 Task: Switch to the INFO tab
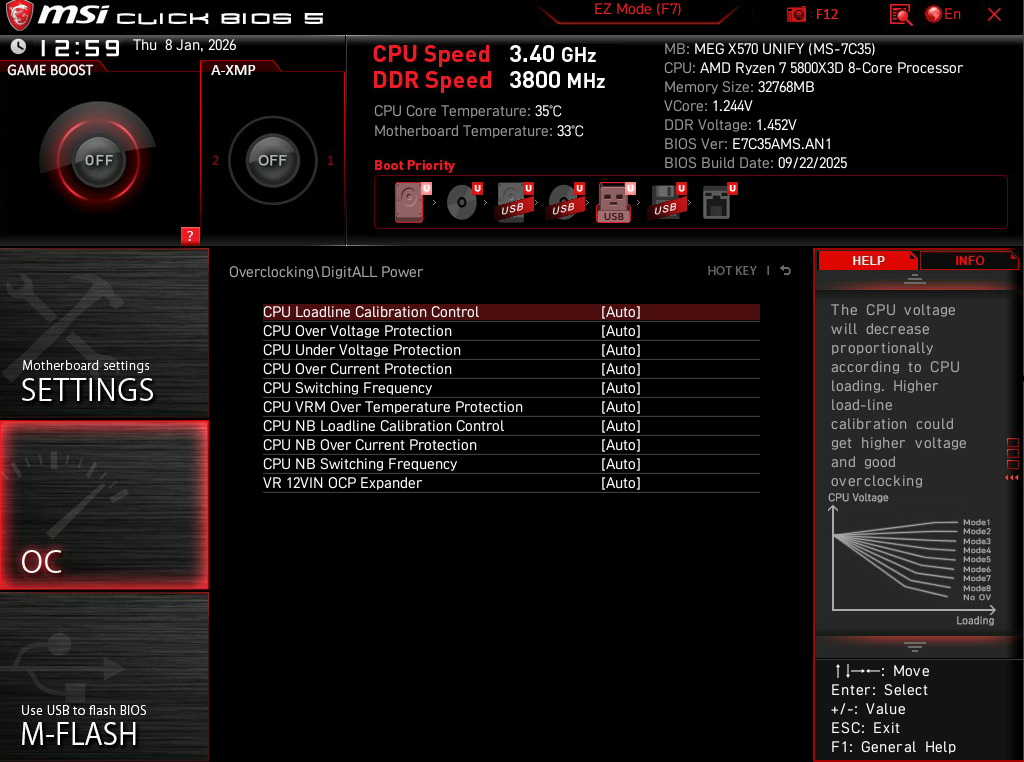pyautogui.click(x=969, y=261)
